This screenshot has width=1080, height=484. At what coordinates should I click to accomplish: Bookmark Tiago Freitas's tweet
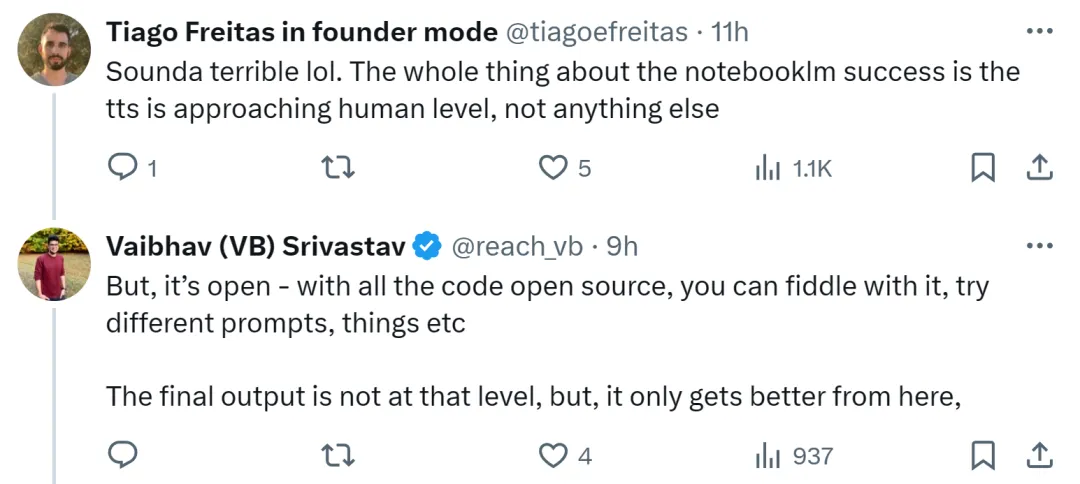pyautogui.click(x=983, y=168)
